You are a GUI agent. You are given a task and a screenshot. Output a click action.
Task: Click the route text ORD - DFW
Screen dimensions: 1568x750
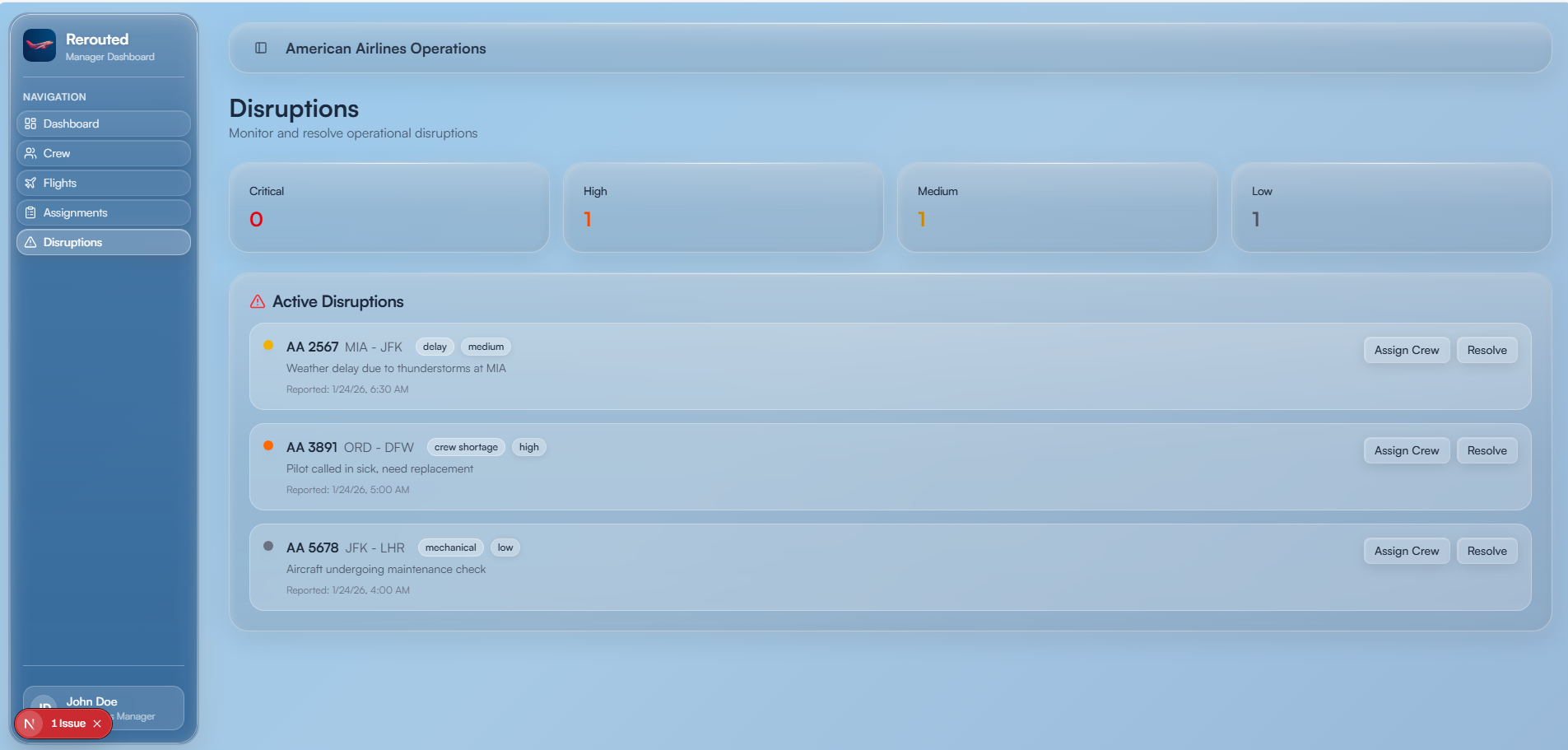[379, 448]
